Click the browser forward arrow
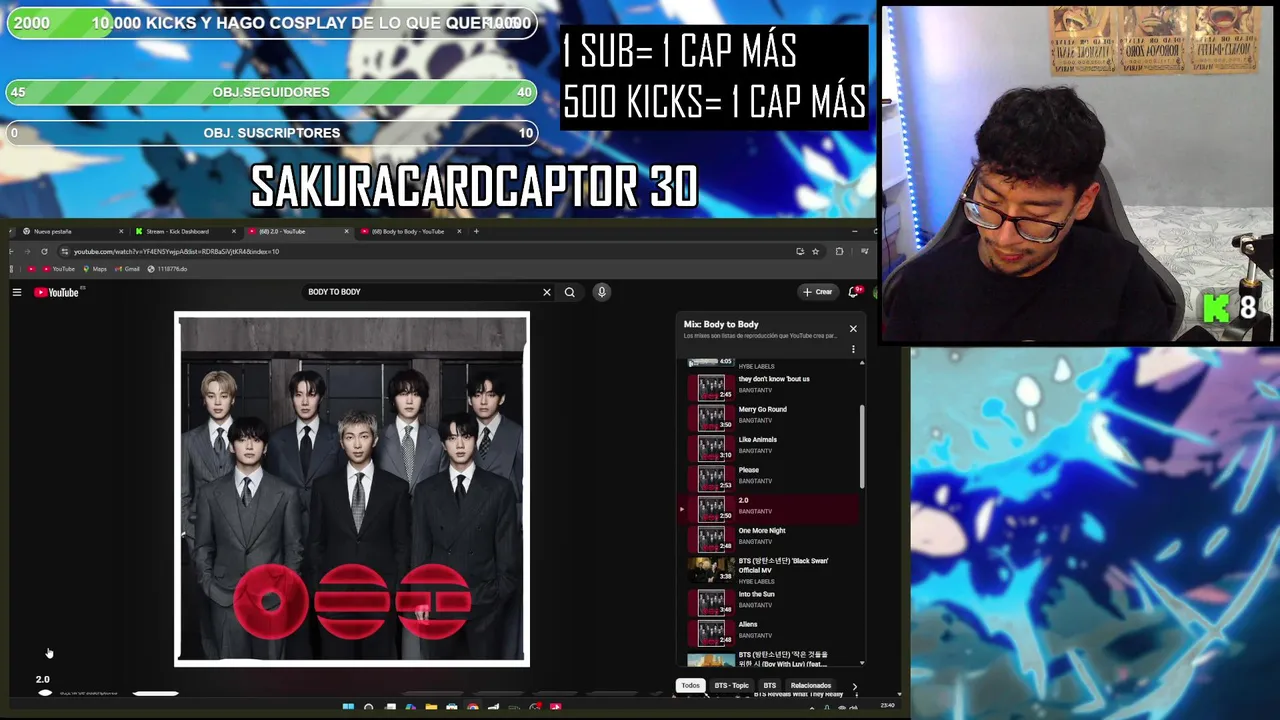This screenshot has height=720, width=1280. tap(27, 251)
